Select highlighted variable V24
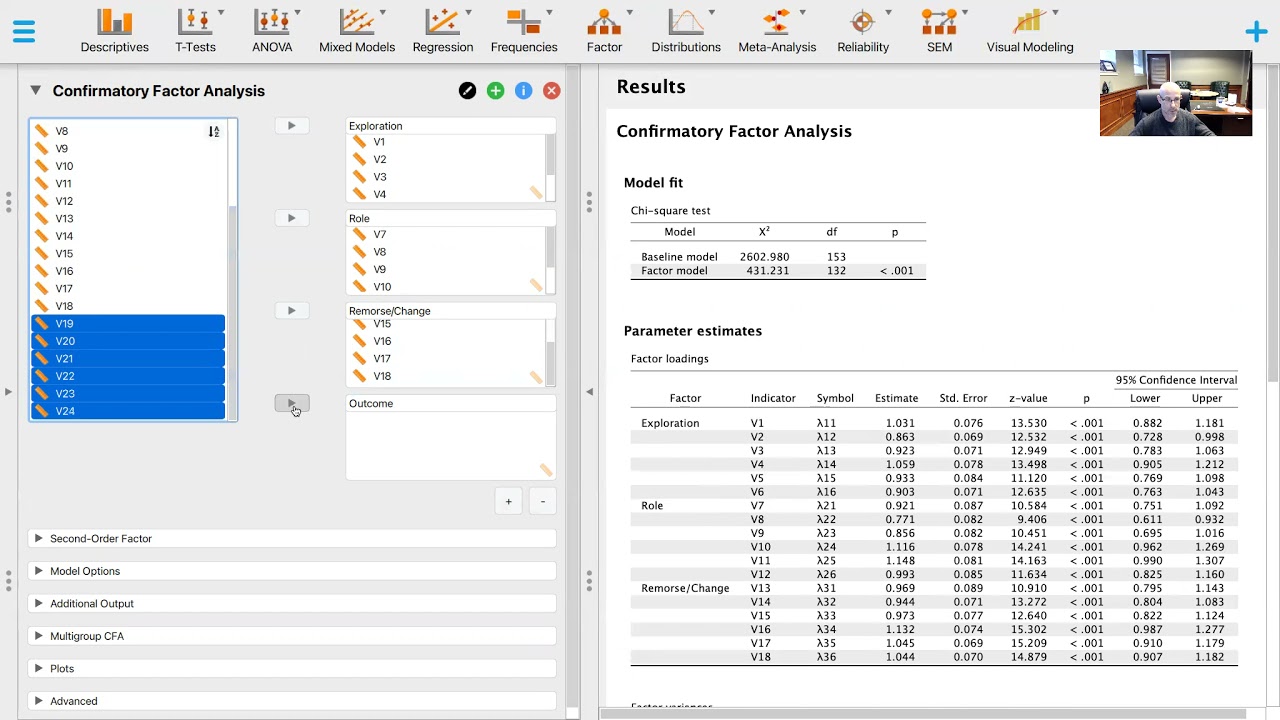 coord(128,411)
